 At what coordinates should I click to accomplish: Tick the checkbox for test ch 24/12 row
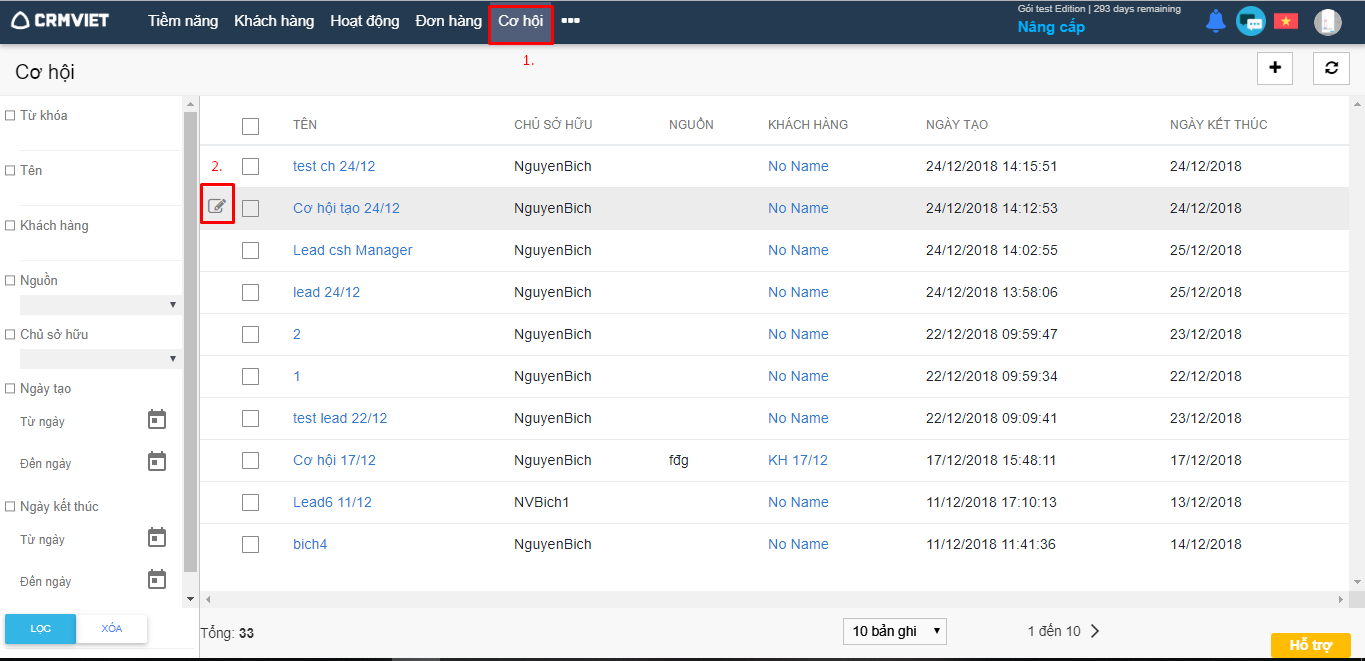coord(250,166)
